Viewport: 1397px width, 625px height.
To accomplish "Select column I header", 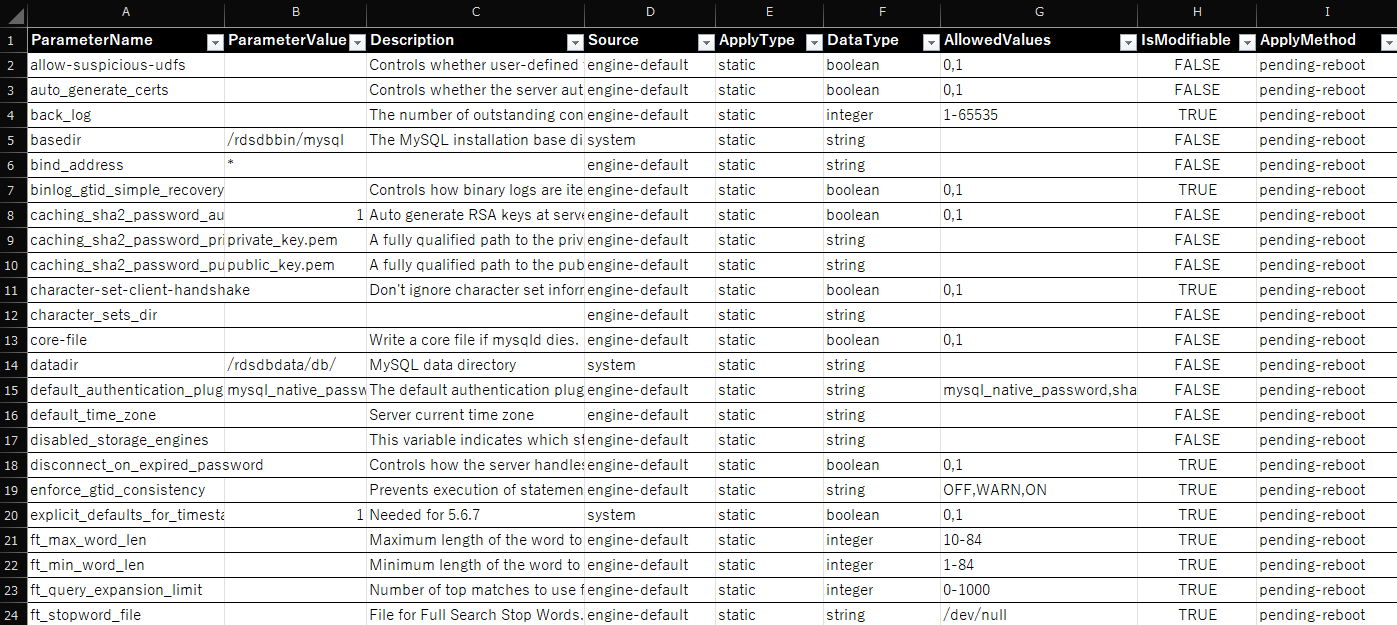I will [x=1327, y=12].
